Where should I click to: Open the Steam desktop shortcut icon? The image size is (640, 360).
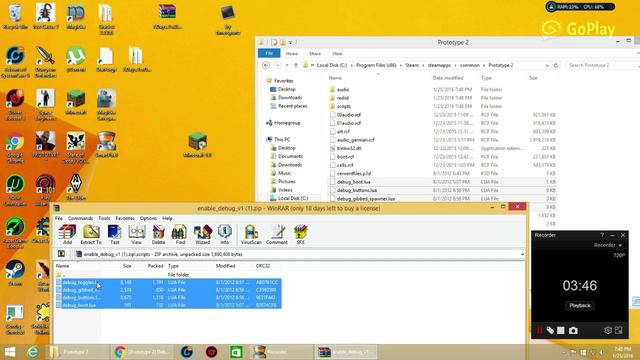[x=15, y=273]
